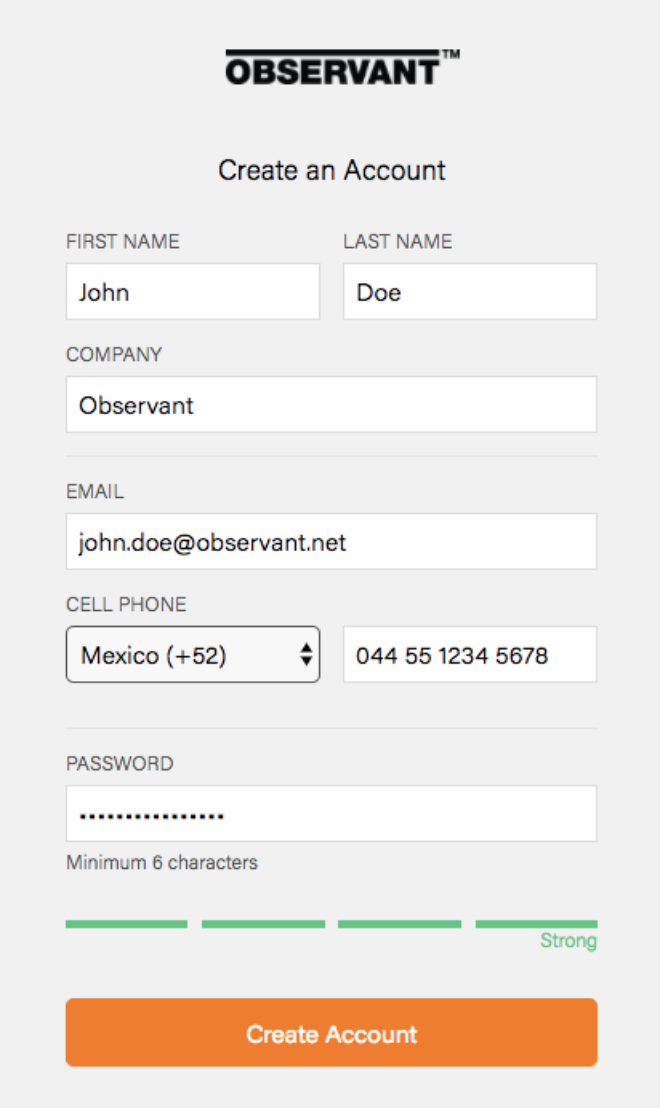662x1108 pixels.
Task: Select the Email input field
Action: click(331, 542)
